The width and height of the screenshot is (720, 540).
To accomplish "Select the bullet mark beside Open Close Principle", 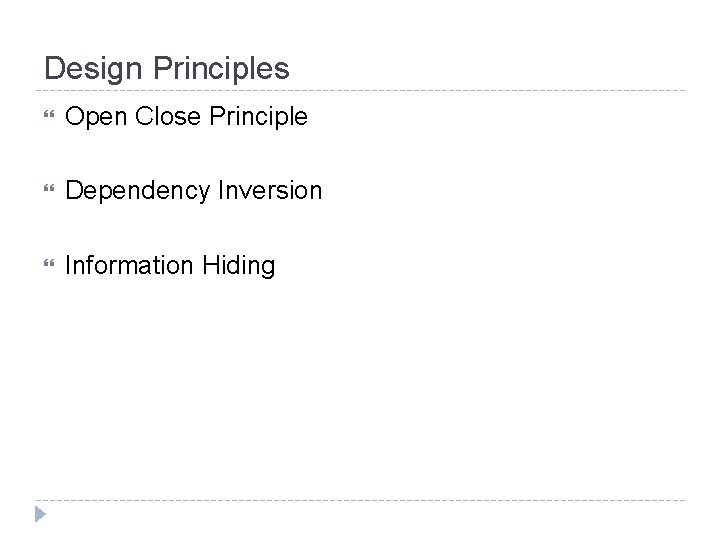I will (49, 114).
